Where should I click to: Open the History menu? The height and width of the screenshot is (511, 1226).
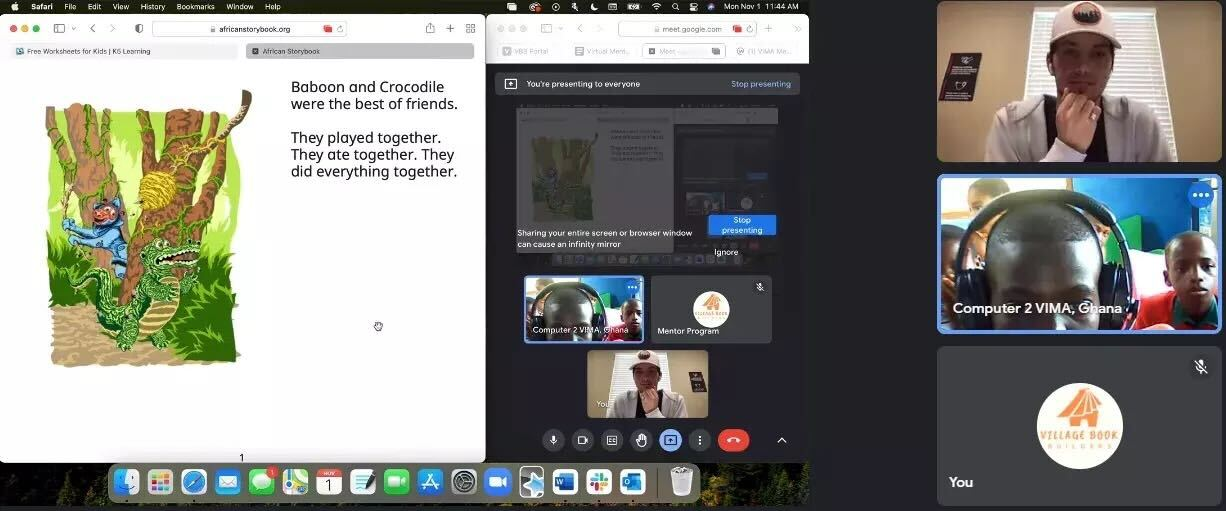pyautogui.click(x=152, y=7)
